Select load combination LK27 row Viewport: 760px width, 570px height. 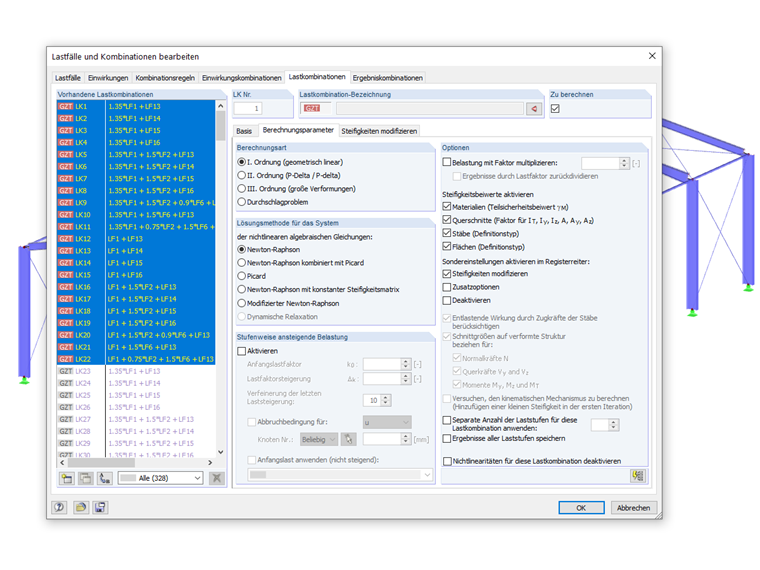(x=136, y=419)
